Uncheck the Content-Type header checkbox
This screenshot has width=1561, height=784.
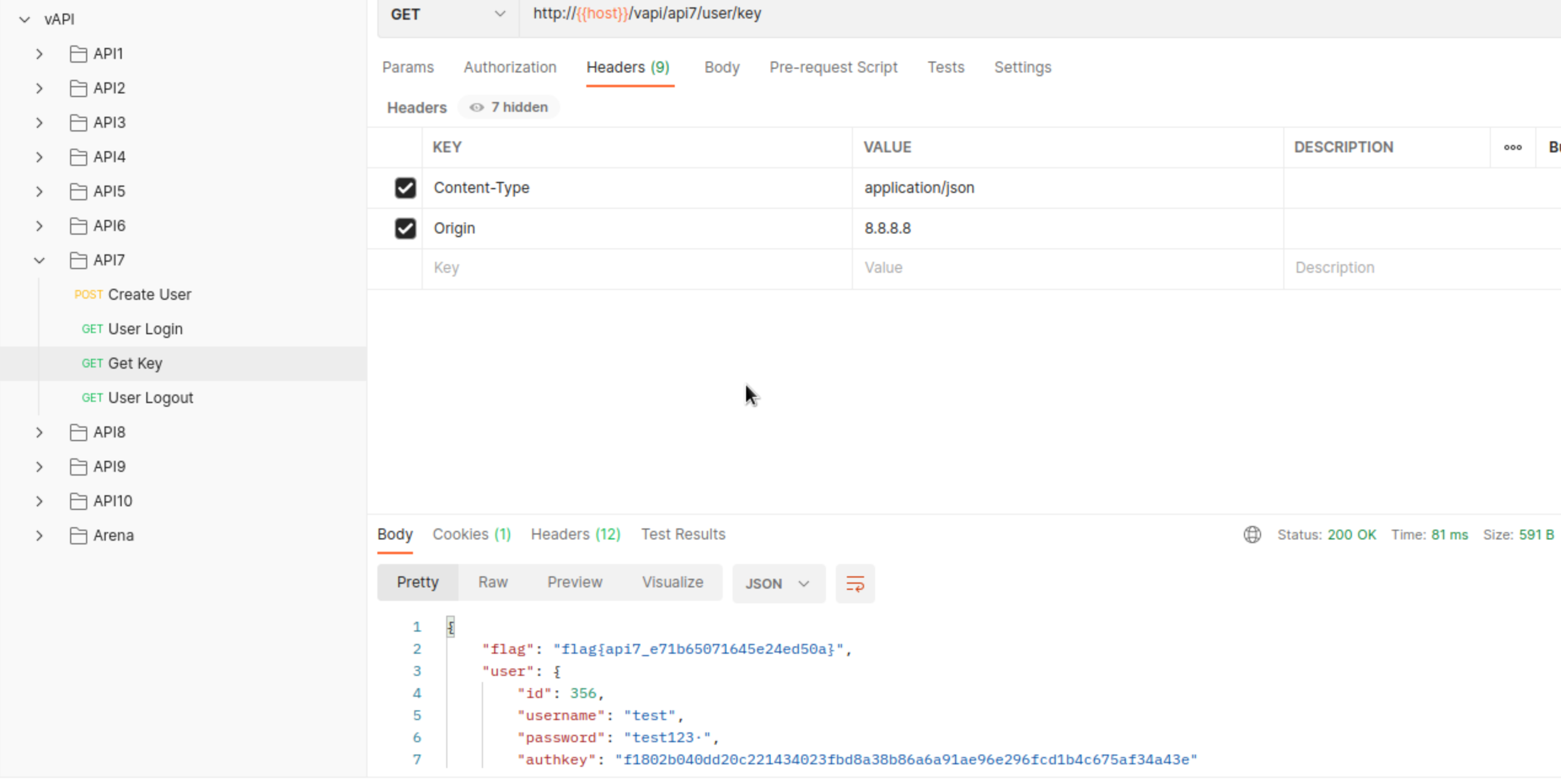coord(405,188)
